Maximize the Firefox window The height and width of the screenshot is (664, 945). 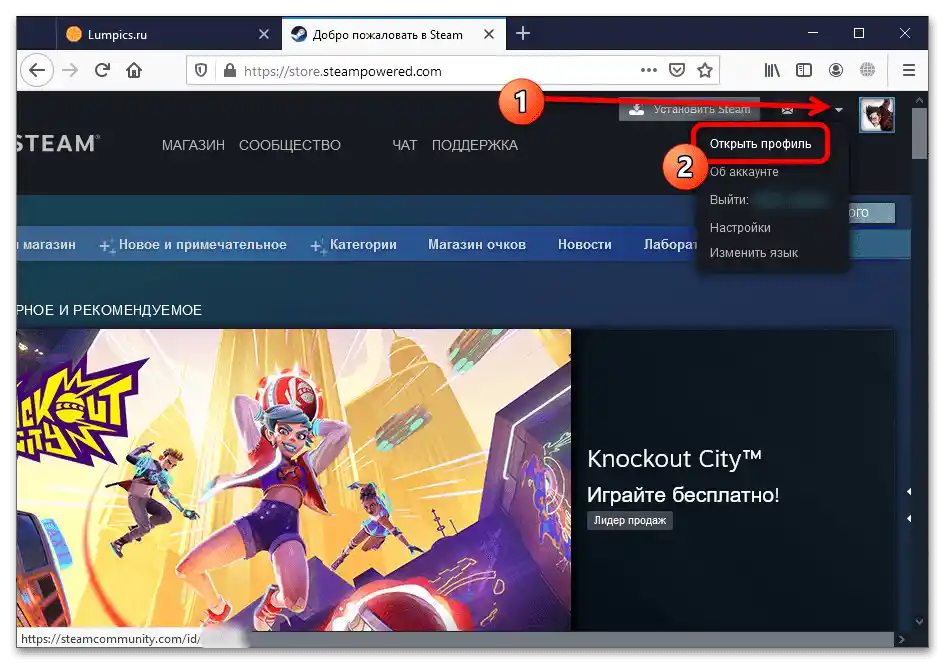[x=859, y=33]
